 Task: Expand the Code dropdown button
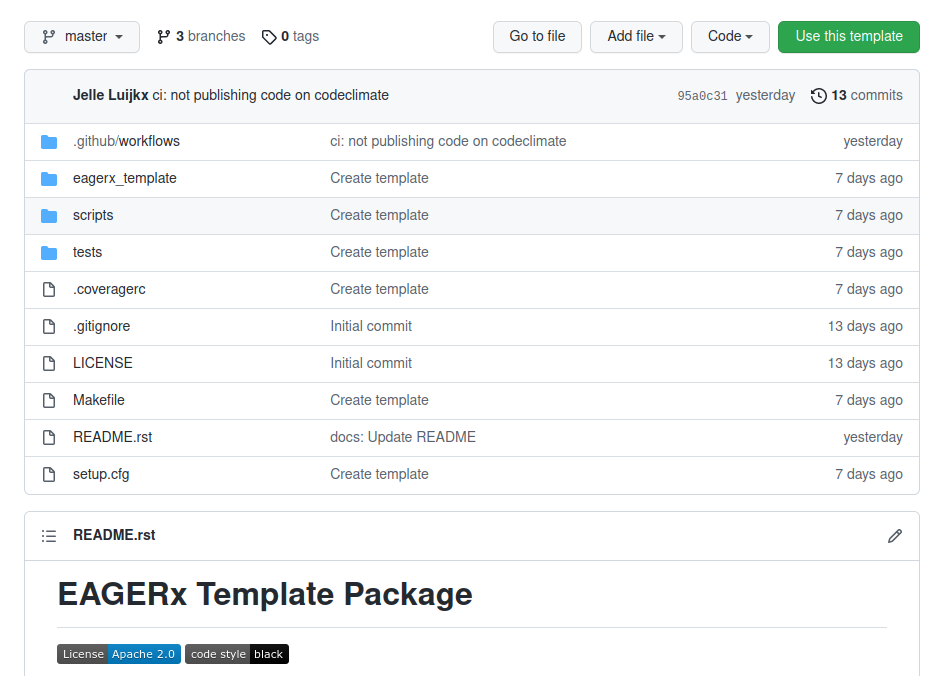(730, 37)
